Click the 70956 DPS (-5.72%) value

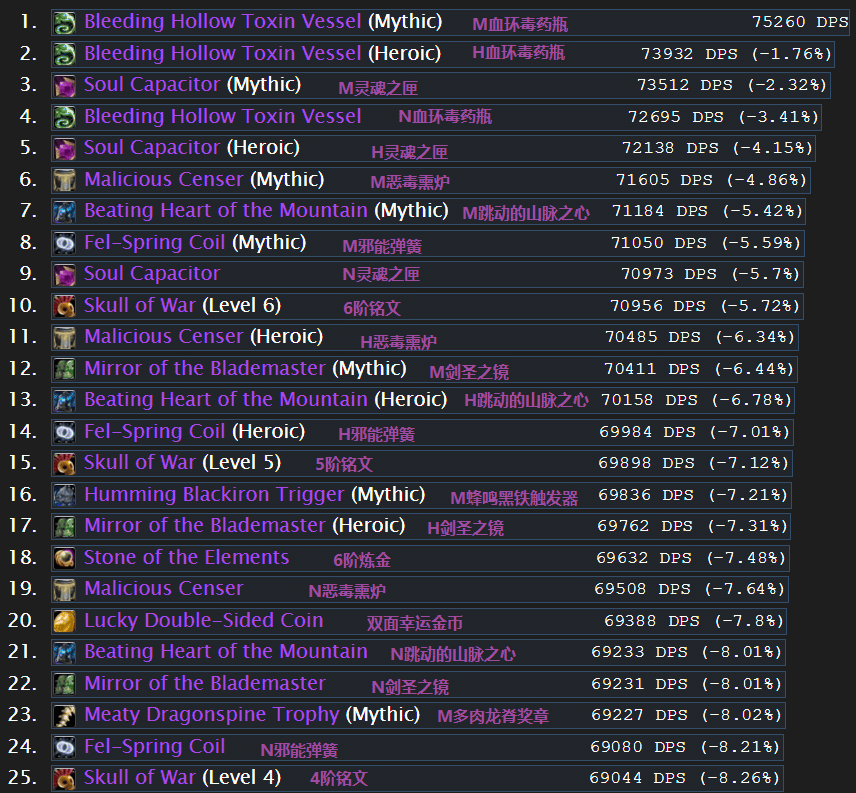[x=705, y=306]
